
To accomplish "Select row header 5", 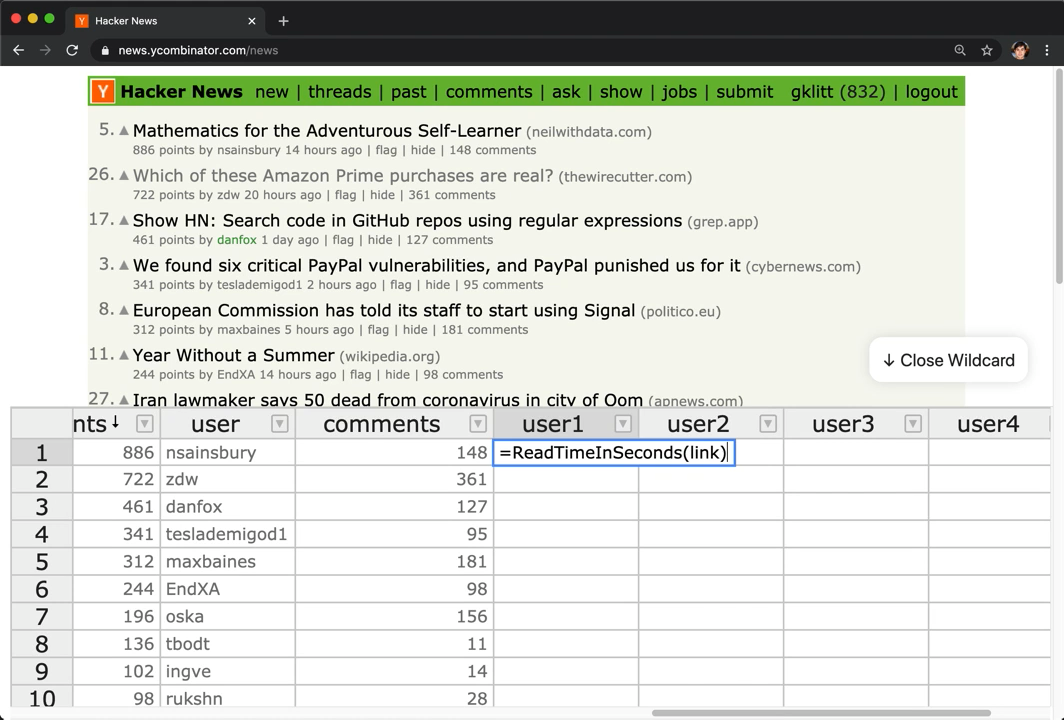I will 41,562.
